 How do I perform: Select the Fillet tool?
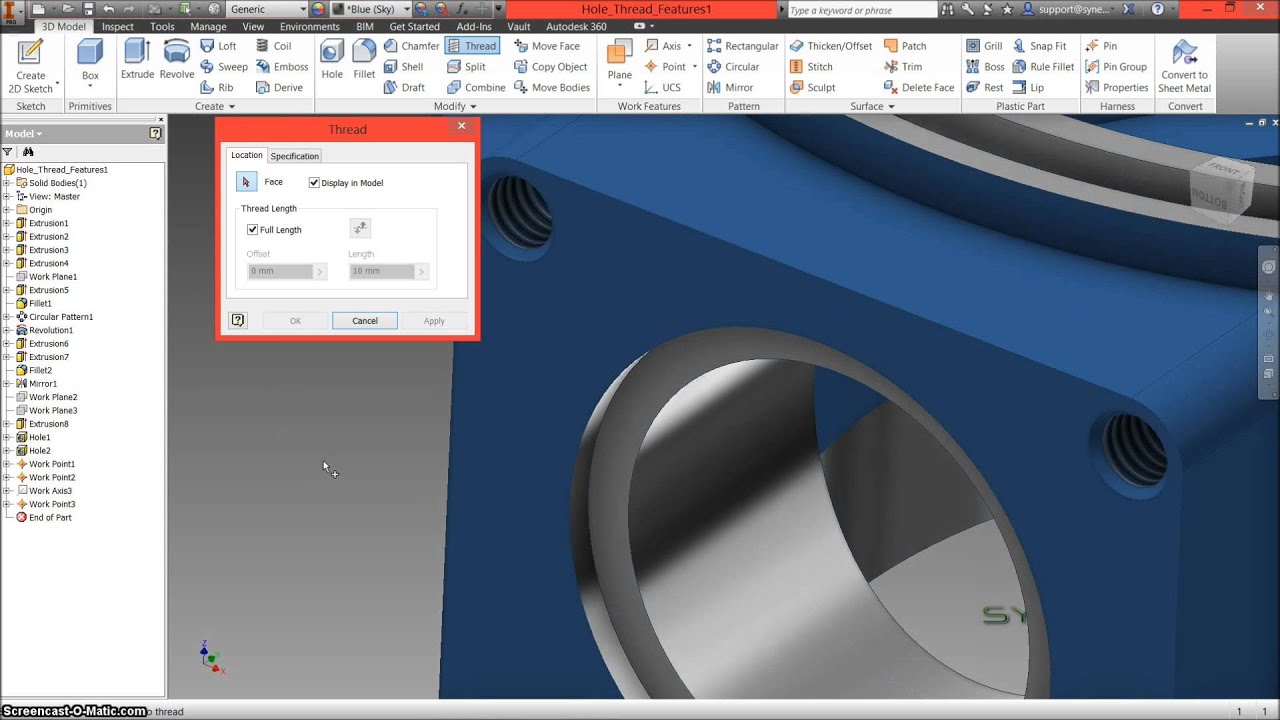pos(364,59)
